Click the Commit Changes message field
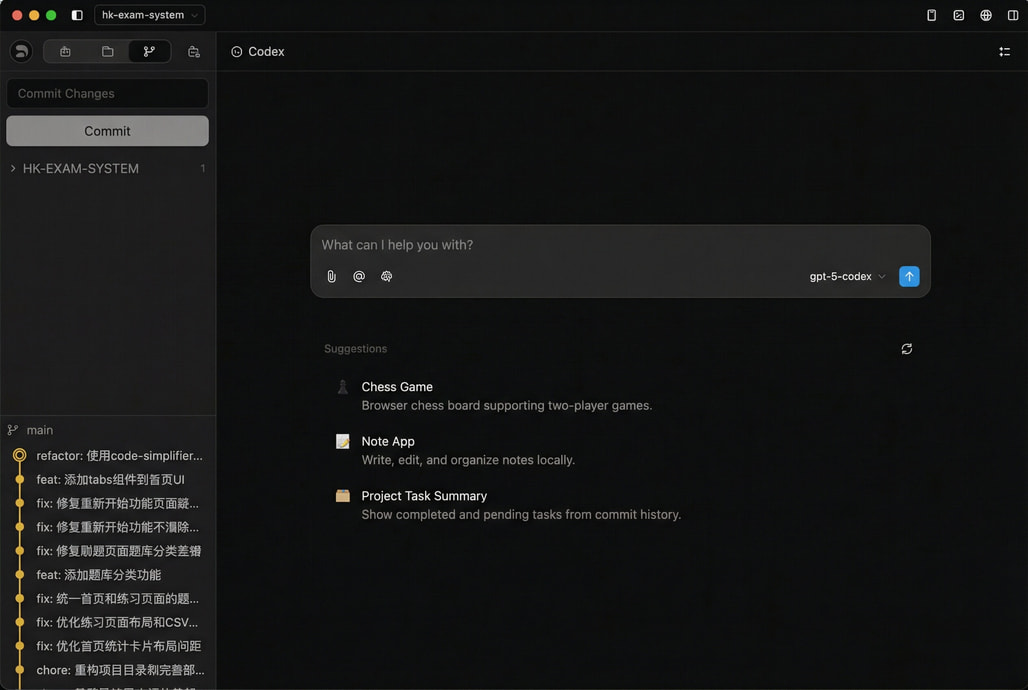1028x690 pixels. (x=107, y=94)
